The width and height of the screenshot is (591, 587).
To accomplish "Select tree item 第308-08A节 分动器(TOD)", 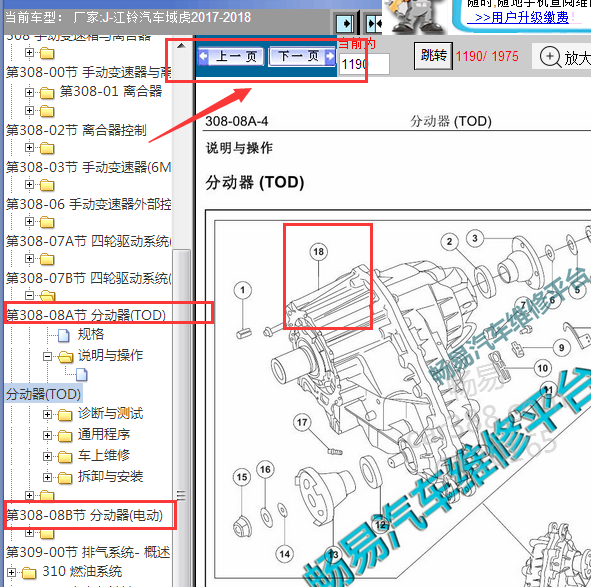I will point(86,315).
